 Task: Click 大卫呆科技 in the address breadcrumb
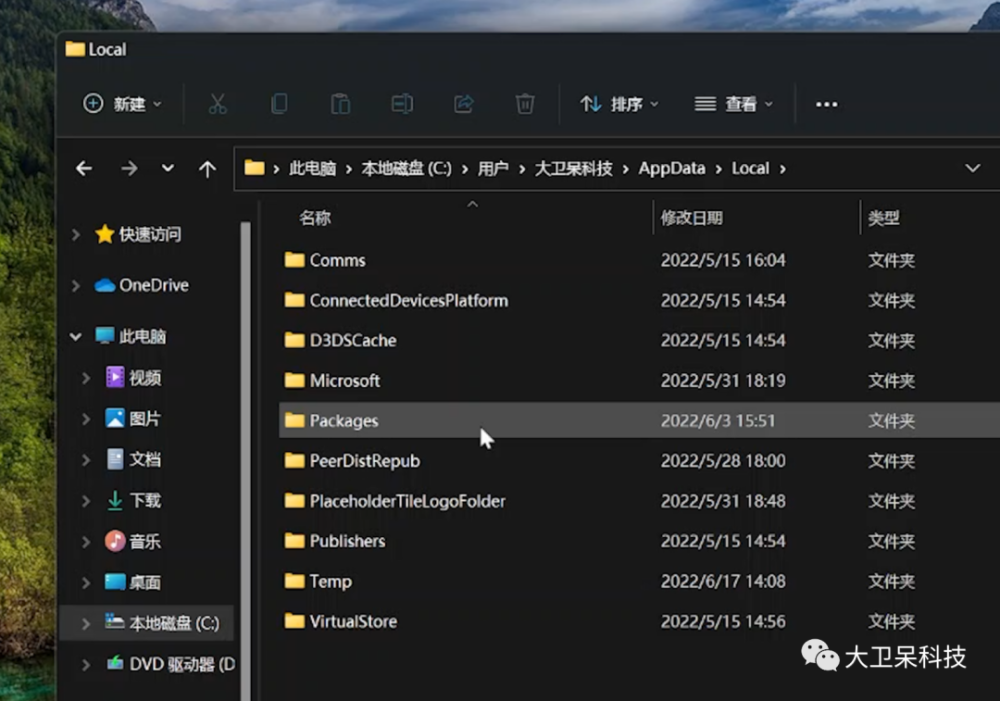[573, 169]
